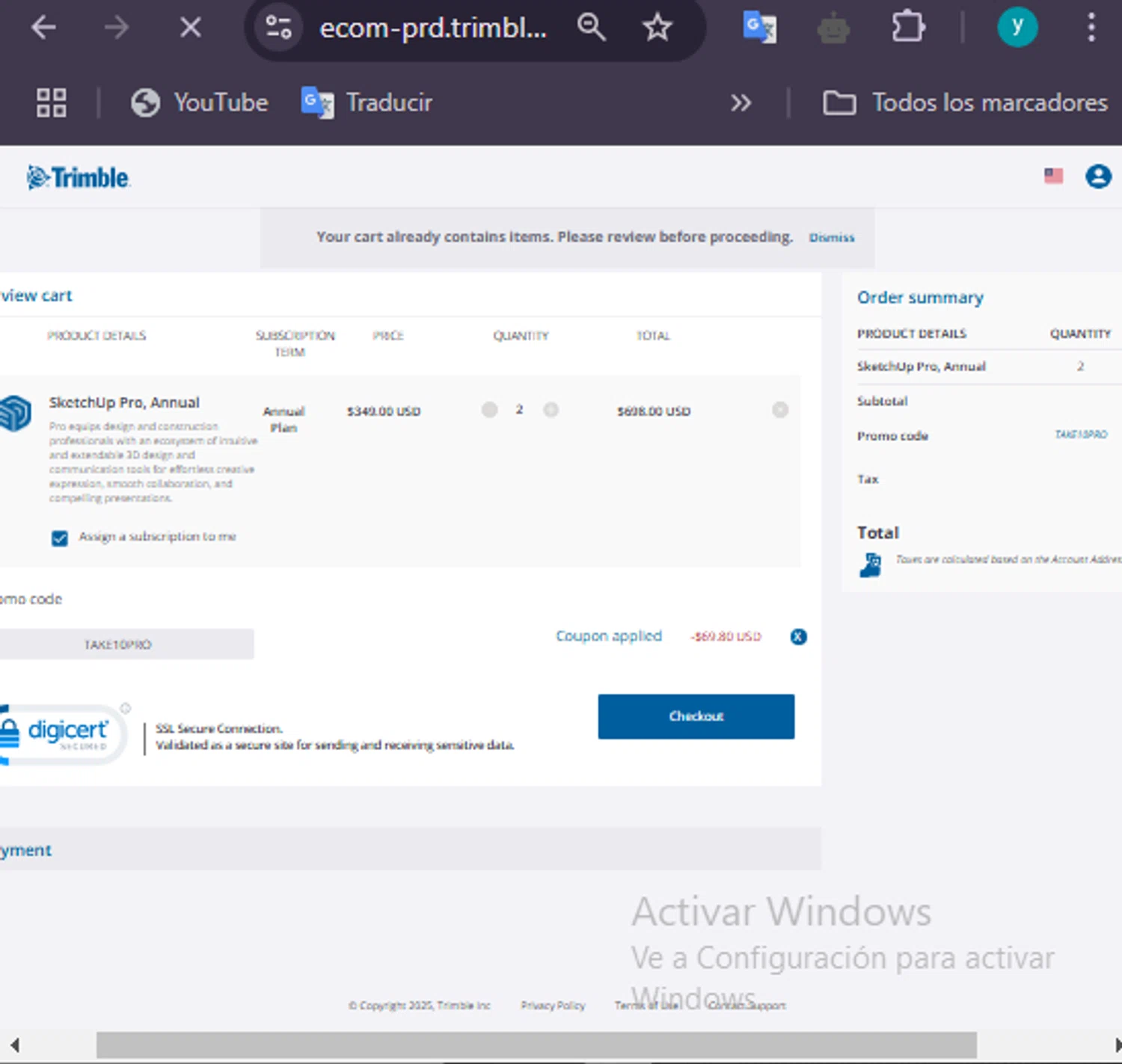Toggle Assign a subscription to me checkbox
This screenshot has height=1064, width=1122.
pos(60,538)
